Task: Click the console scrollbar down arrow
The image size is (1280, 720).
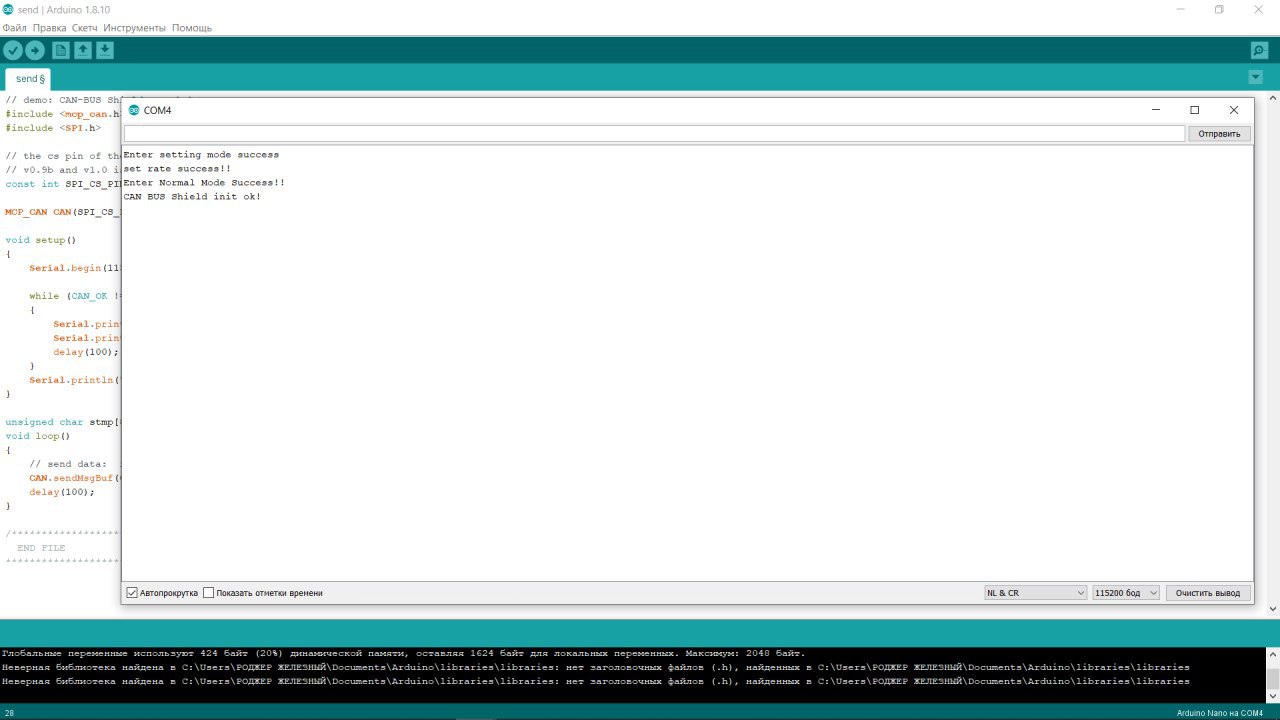Action: pos(1273,696)
